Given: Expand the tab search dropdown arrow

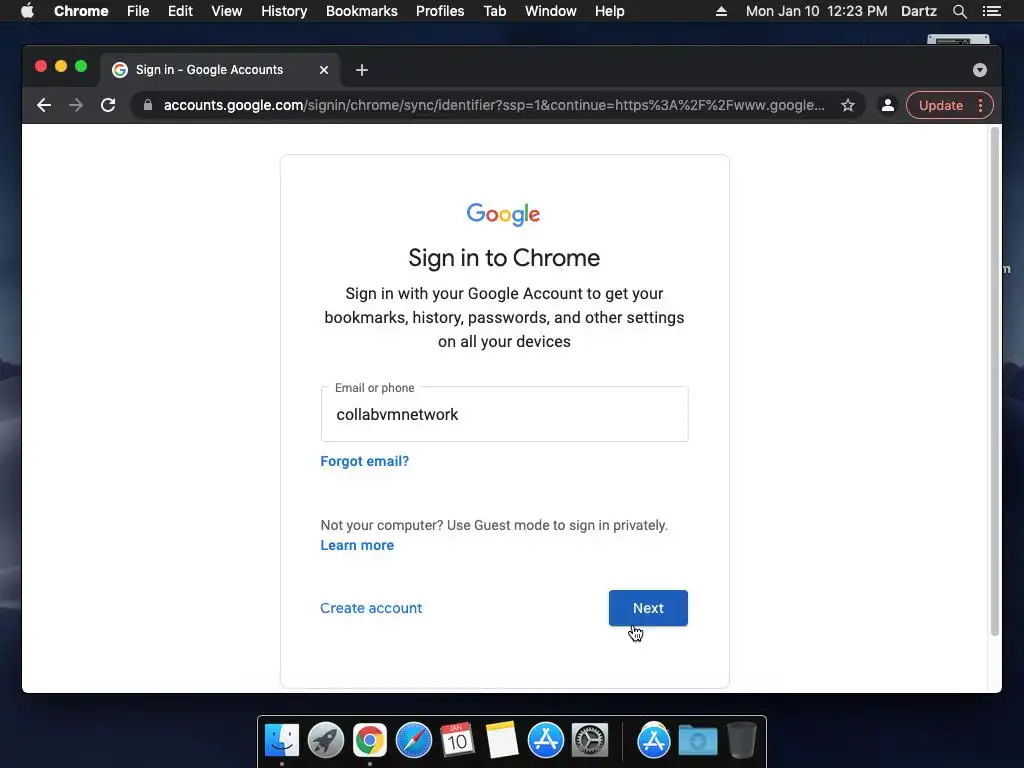Looking at the screenshot, I should coord(980,70).
